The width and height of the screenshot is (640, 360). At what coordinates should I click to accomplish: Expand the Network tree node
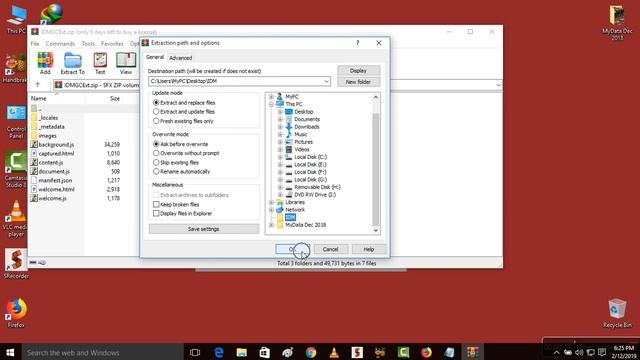pos(271,209)
